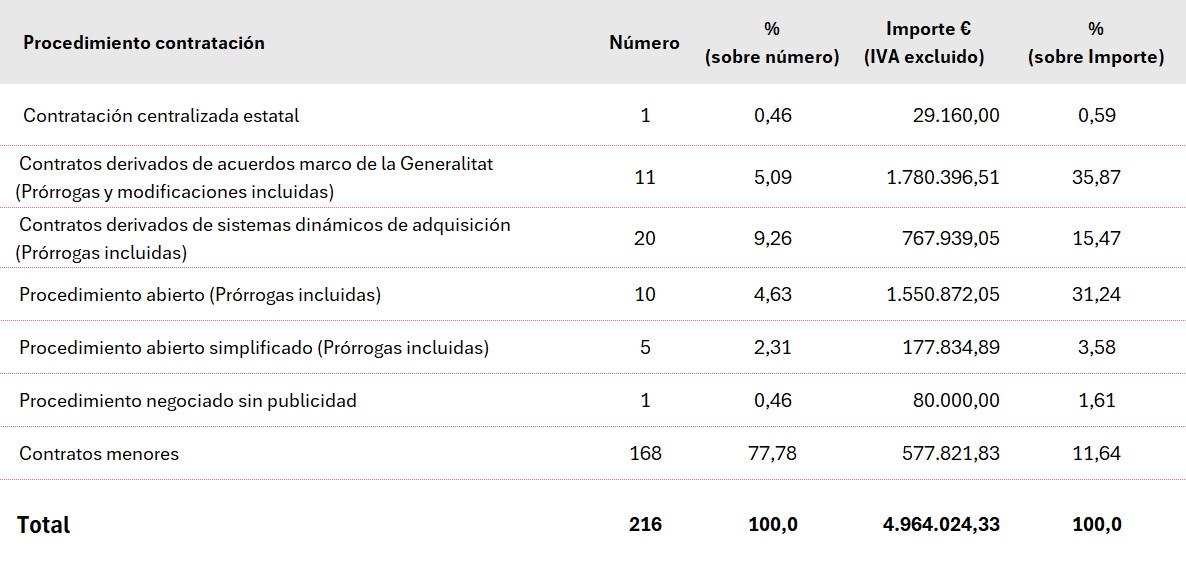Viewport: 1186px width, 581px height.
Task: Click the amount cell 1.780.396,51
Action: pos(942,178)
